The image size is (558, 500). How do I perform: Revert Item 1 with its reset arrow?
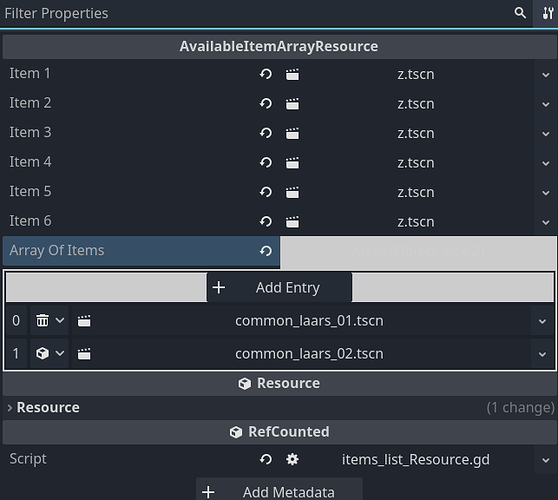click(265, 74)
